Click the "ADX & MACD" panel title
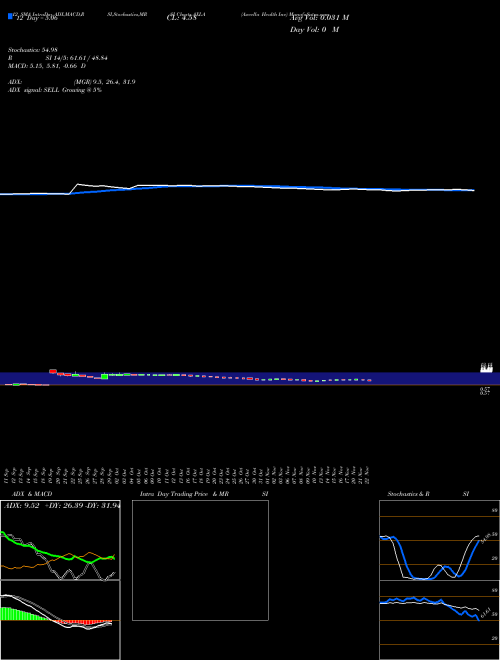The height and width of the screenshot is (660, 500). pos(32,494)
